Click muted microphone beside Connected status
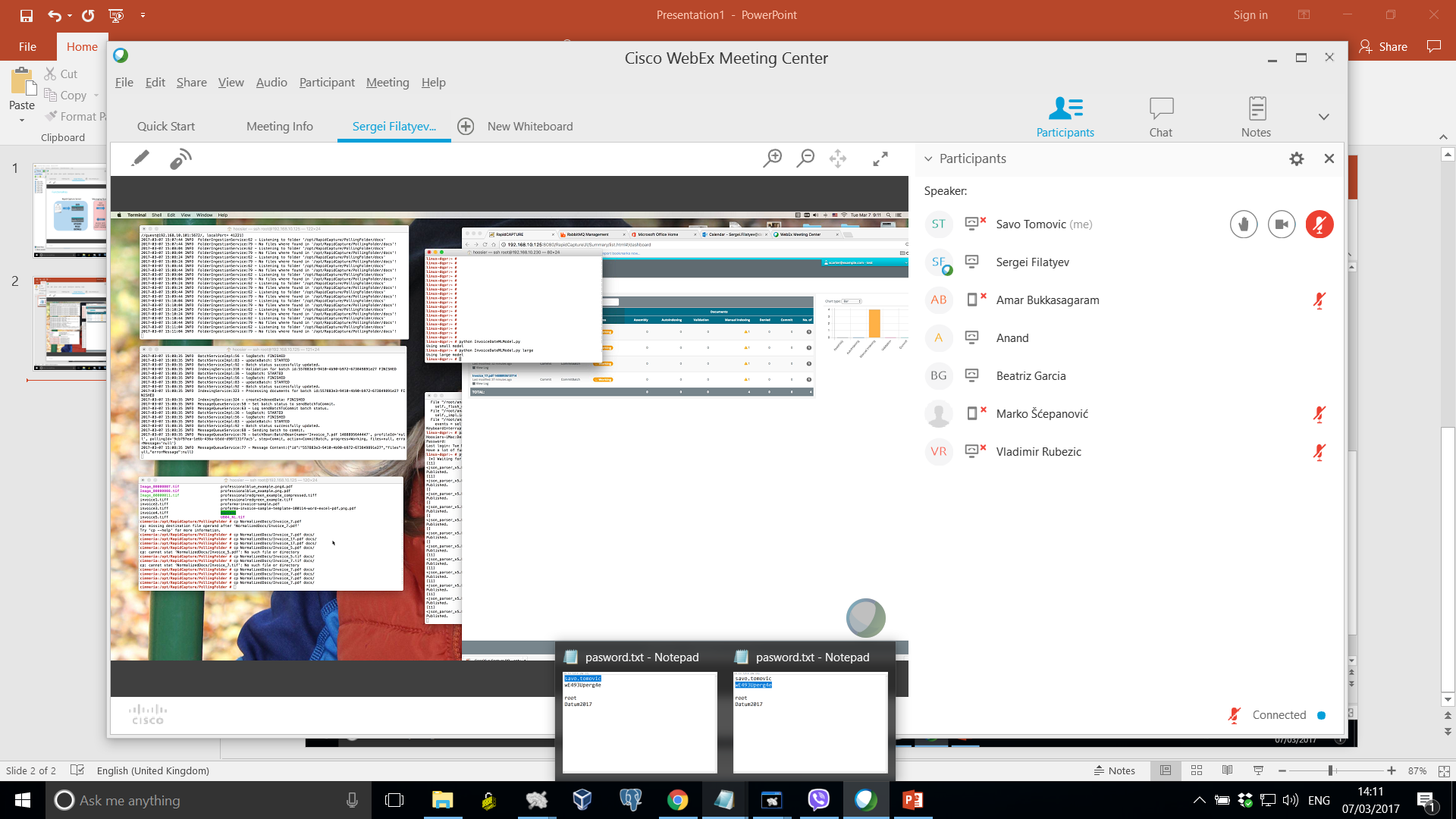This screenshot has width=1456, height=819. click(x=1234, y=715)
